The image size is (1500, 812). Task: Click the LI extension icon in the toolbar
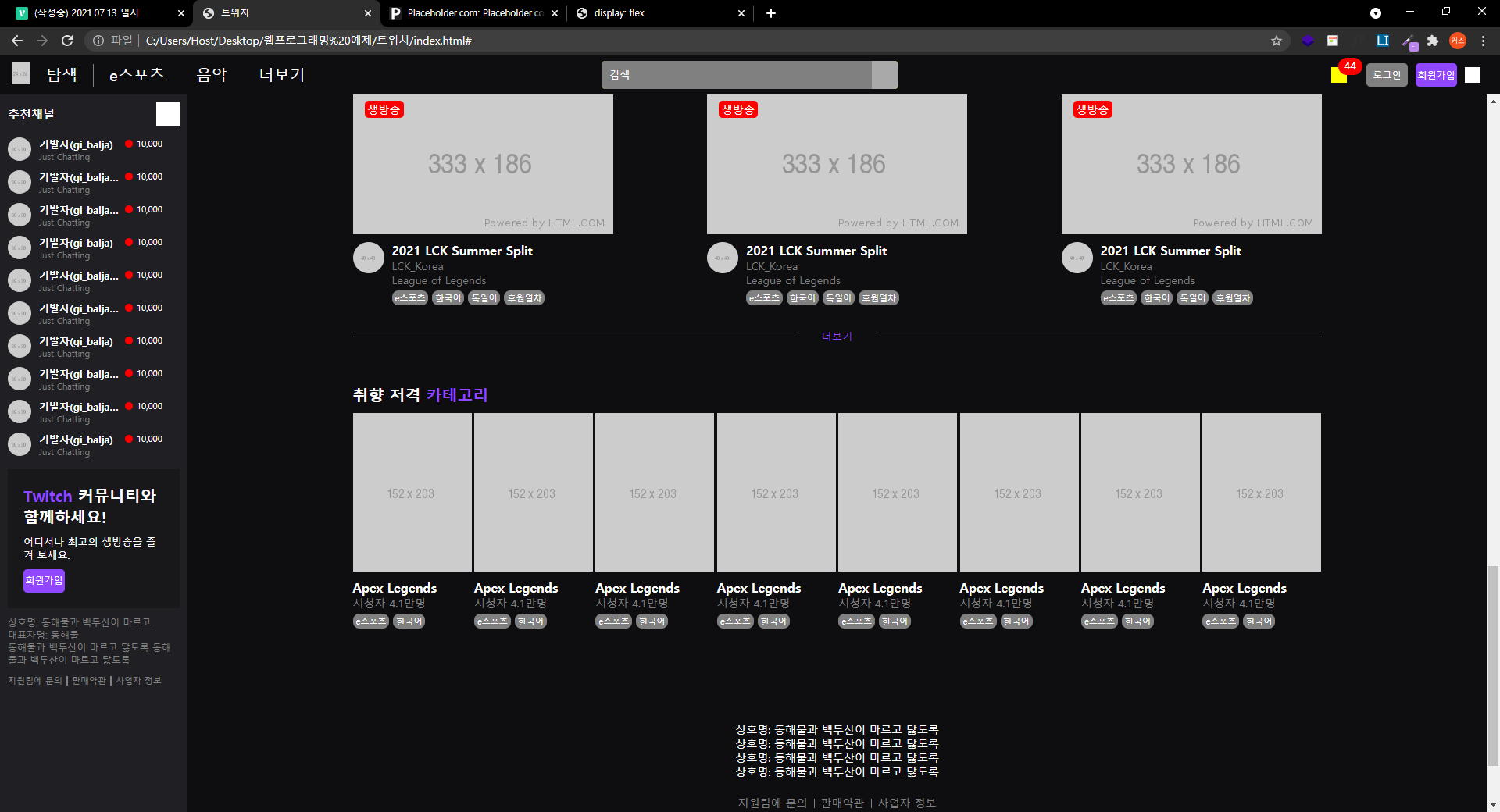click(x=1383, y=41)
